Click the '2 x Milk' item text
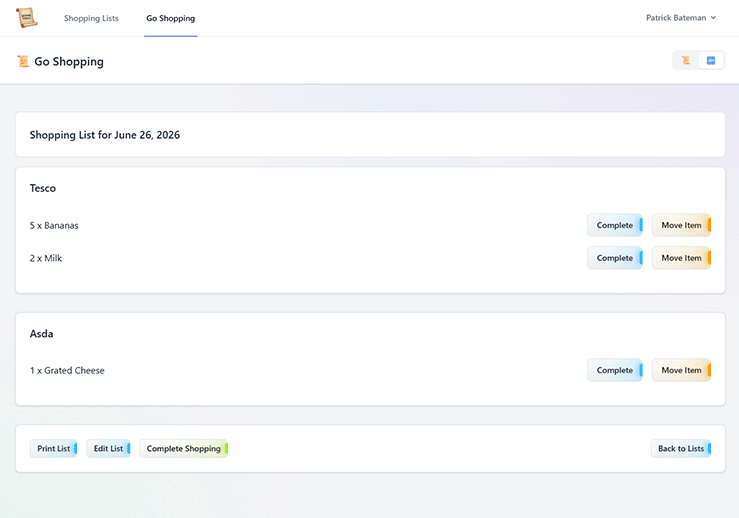739x518 pixels. (46, 258)
